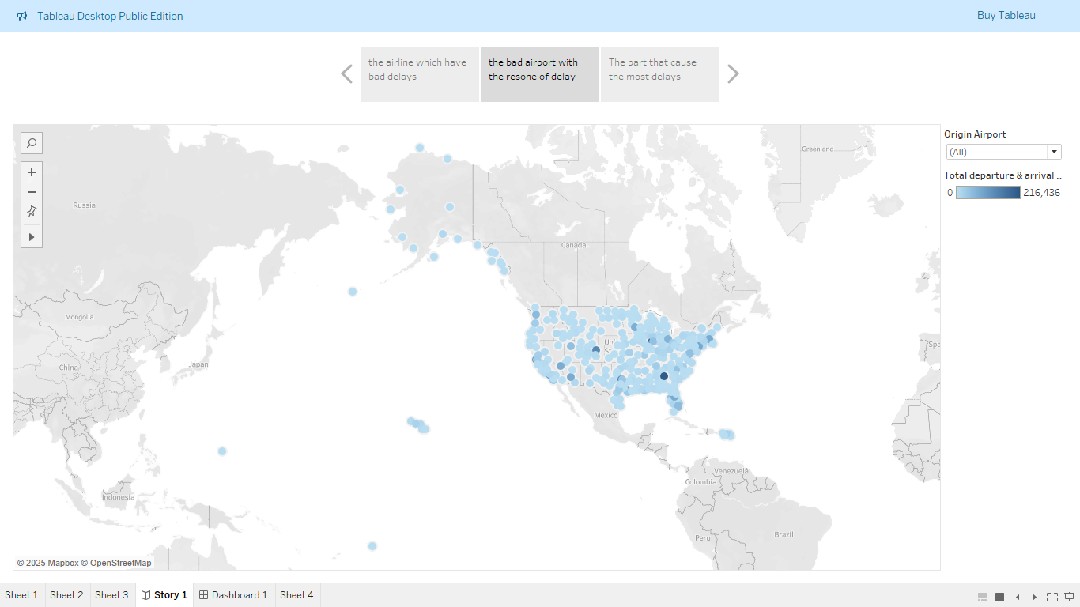Select 'The part that cause the most delays' point

[x=659, y=74]
